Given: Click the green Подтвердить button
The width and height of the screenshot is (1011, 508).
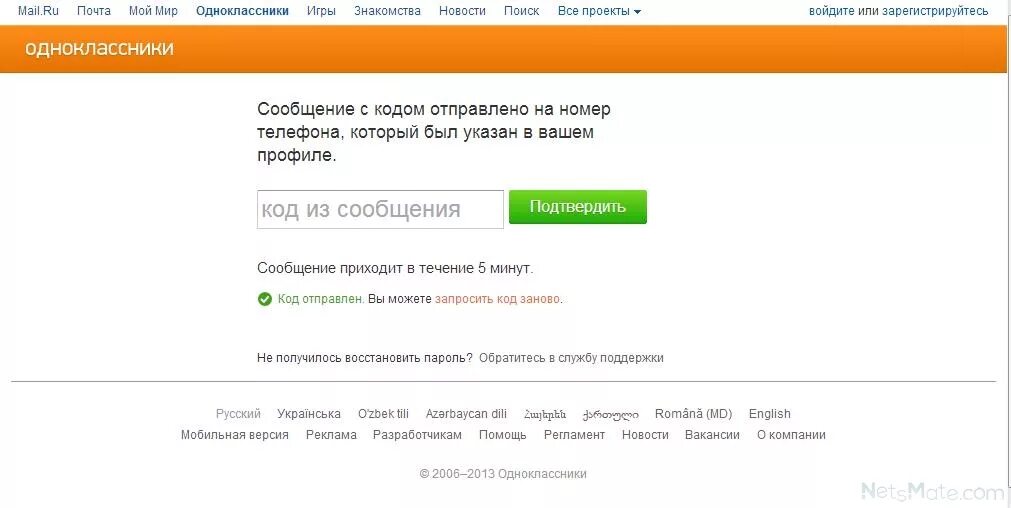Looking at the screenshot, I should [578, 207].
